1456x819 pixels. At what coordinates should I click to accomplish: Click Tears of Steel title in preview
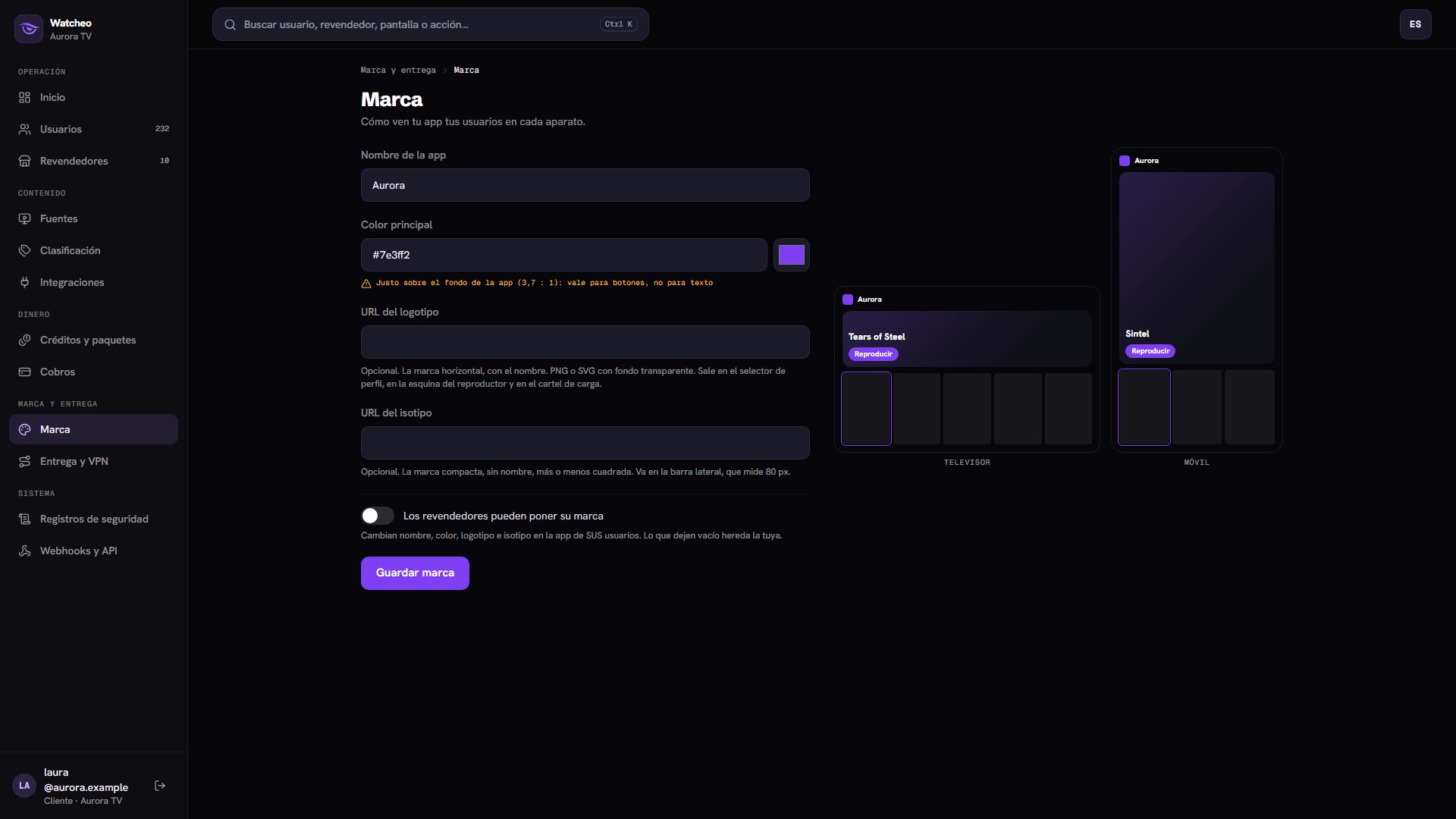pyautogui.click(x=877, y=337)
